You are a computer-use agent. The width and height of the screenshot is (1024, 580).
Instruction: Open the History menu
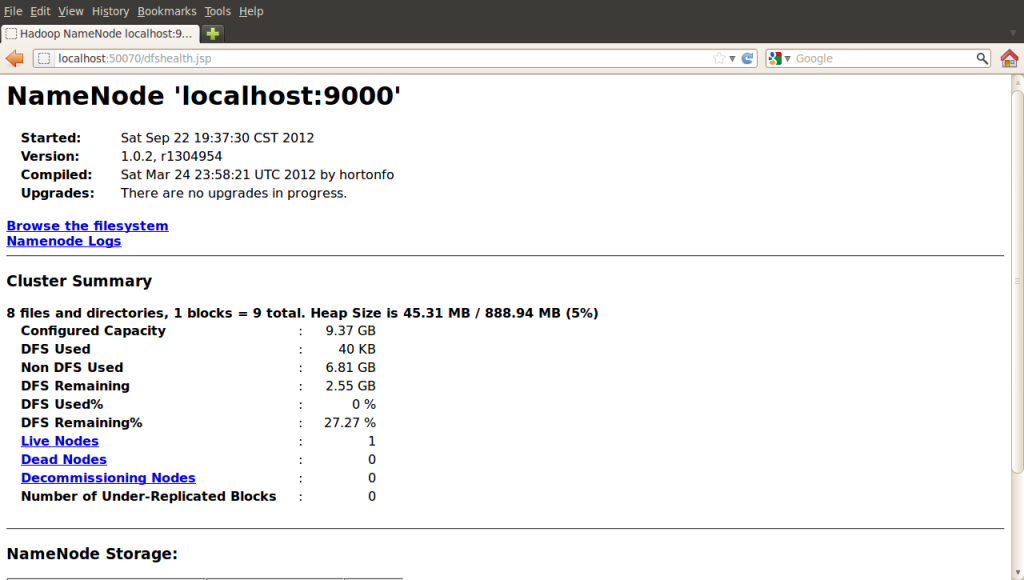coord(109,11)
